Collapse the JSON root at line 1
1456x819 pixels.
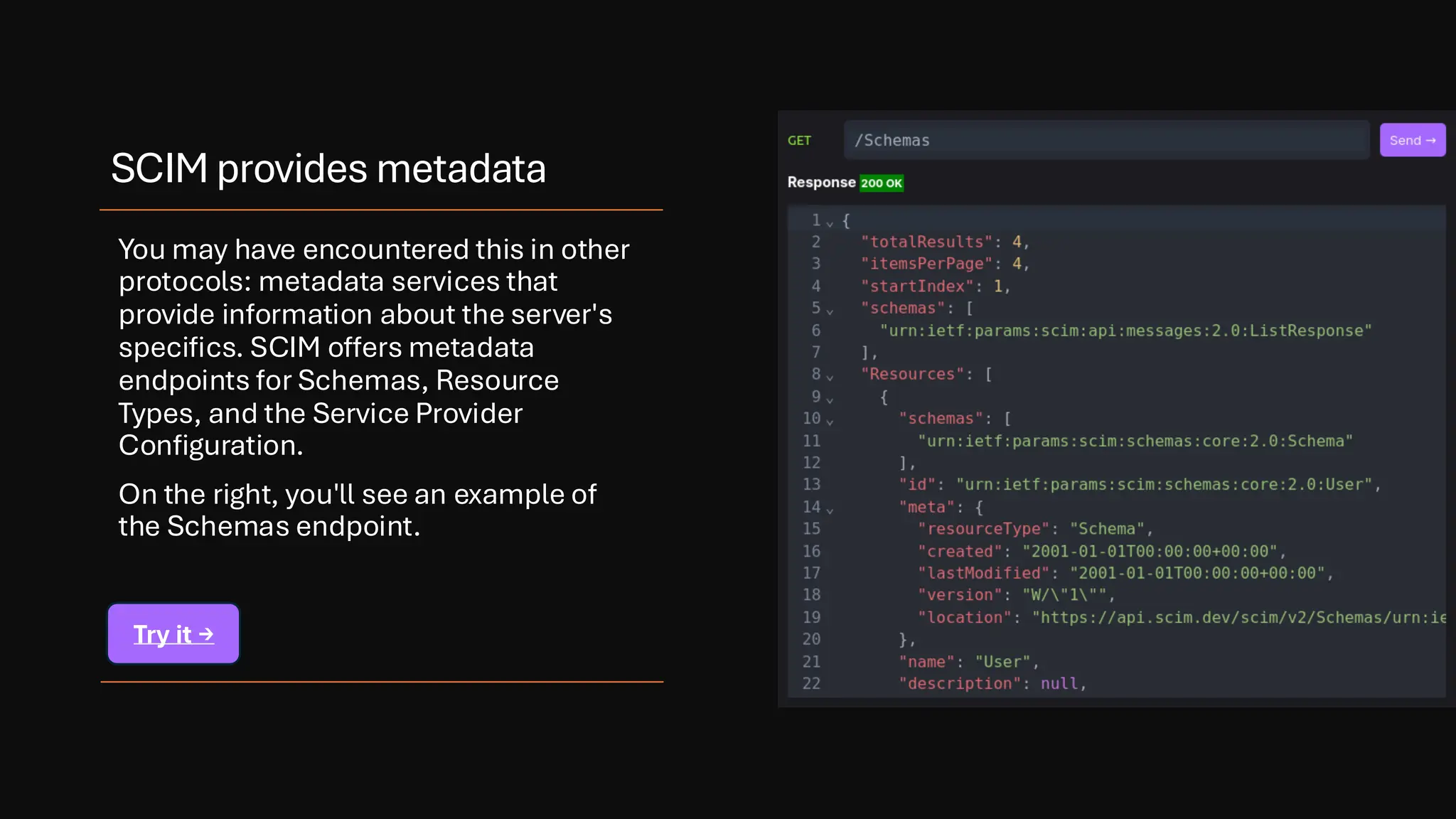click(830, 223)
